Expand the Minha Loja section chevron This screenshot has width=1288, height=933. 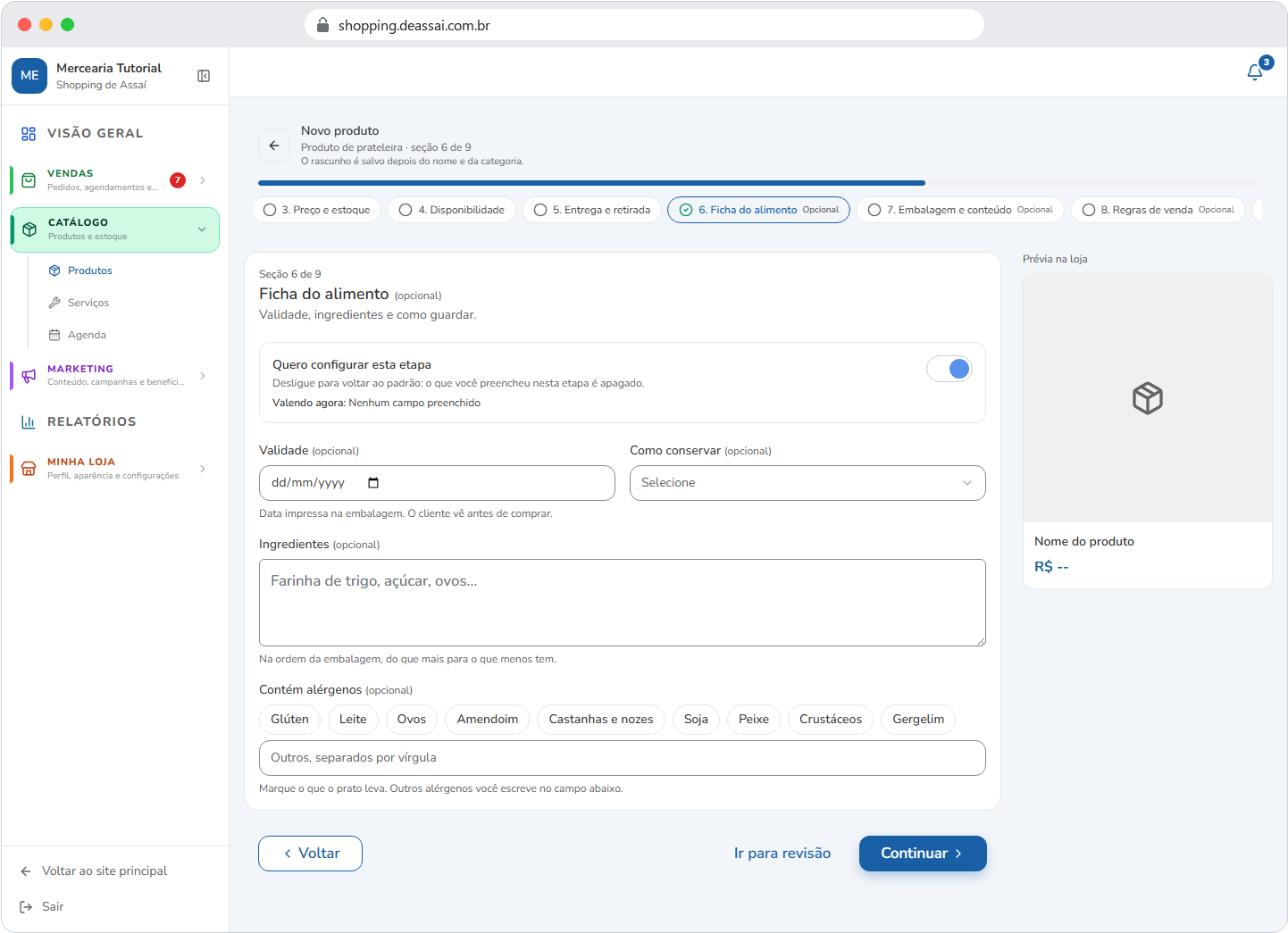(203, 469)
